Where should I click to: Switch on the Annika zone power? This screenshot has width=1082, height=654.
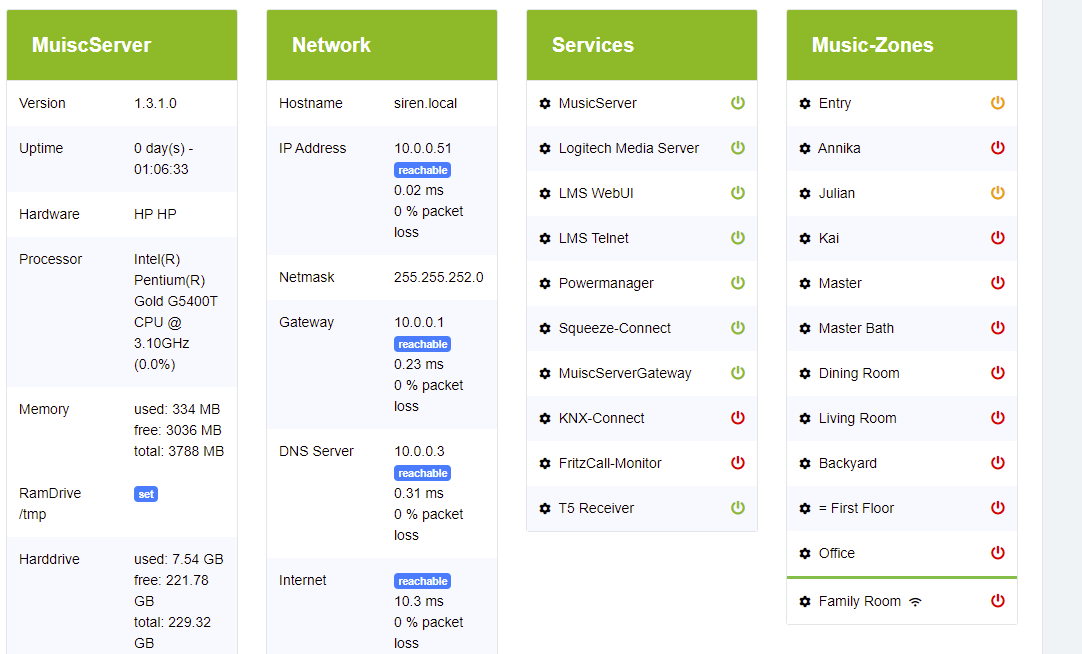(x=997, y=148)
